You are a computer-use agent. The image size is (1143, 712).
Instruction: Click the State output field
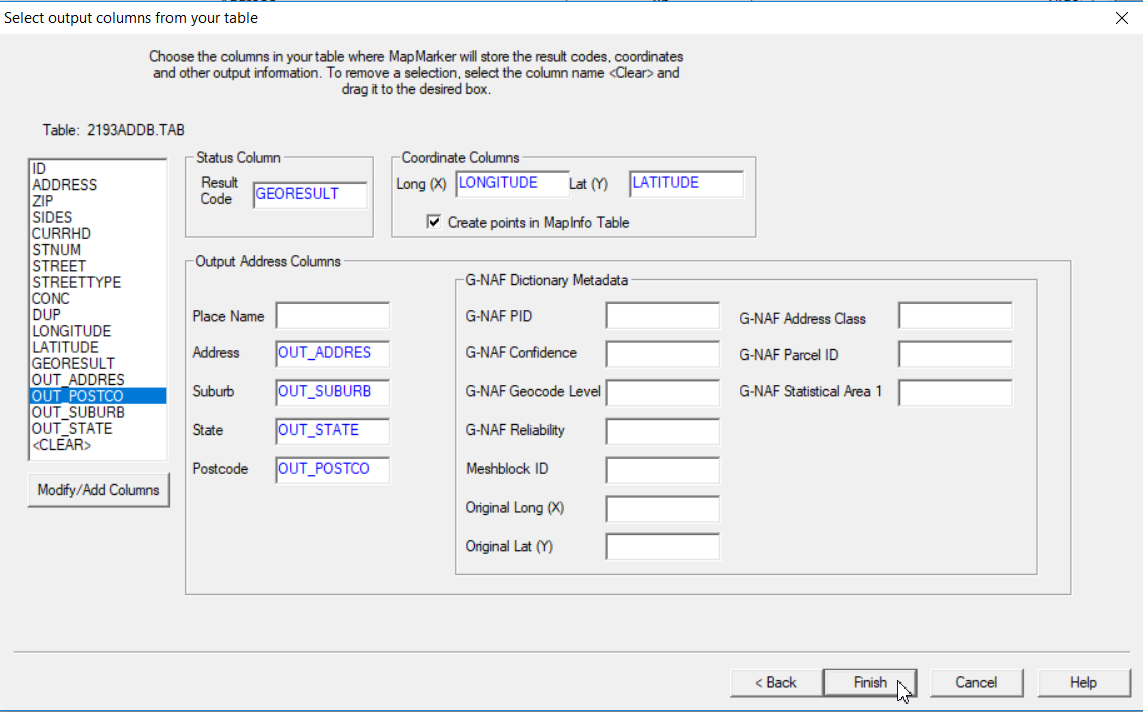tap(332, 431)
